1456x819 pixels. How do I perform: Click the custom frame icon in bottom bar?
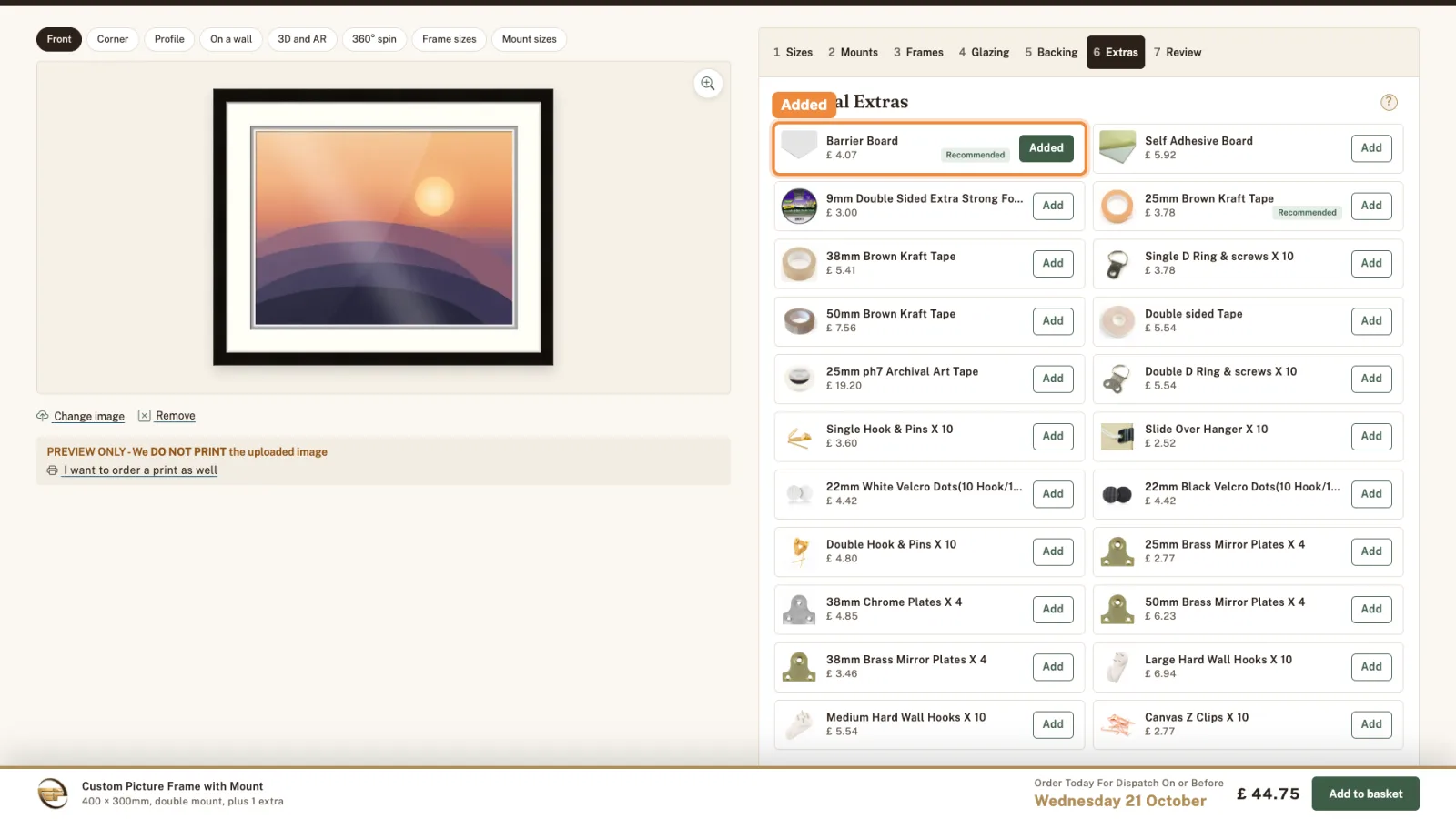coord(53,794)
